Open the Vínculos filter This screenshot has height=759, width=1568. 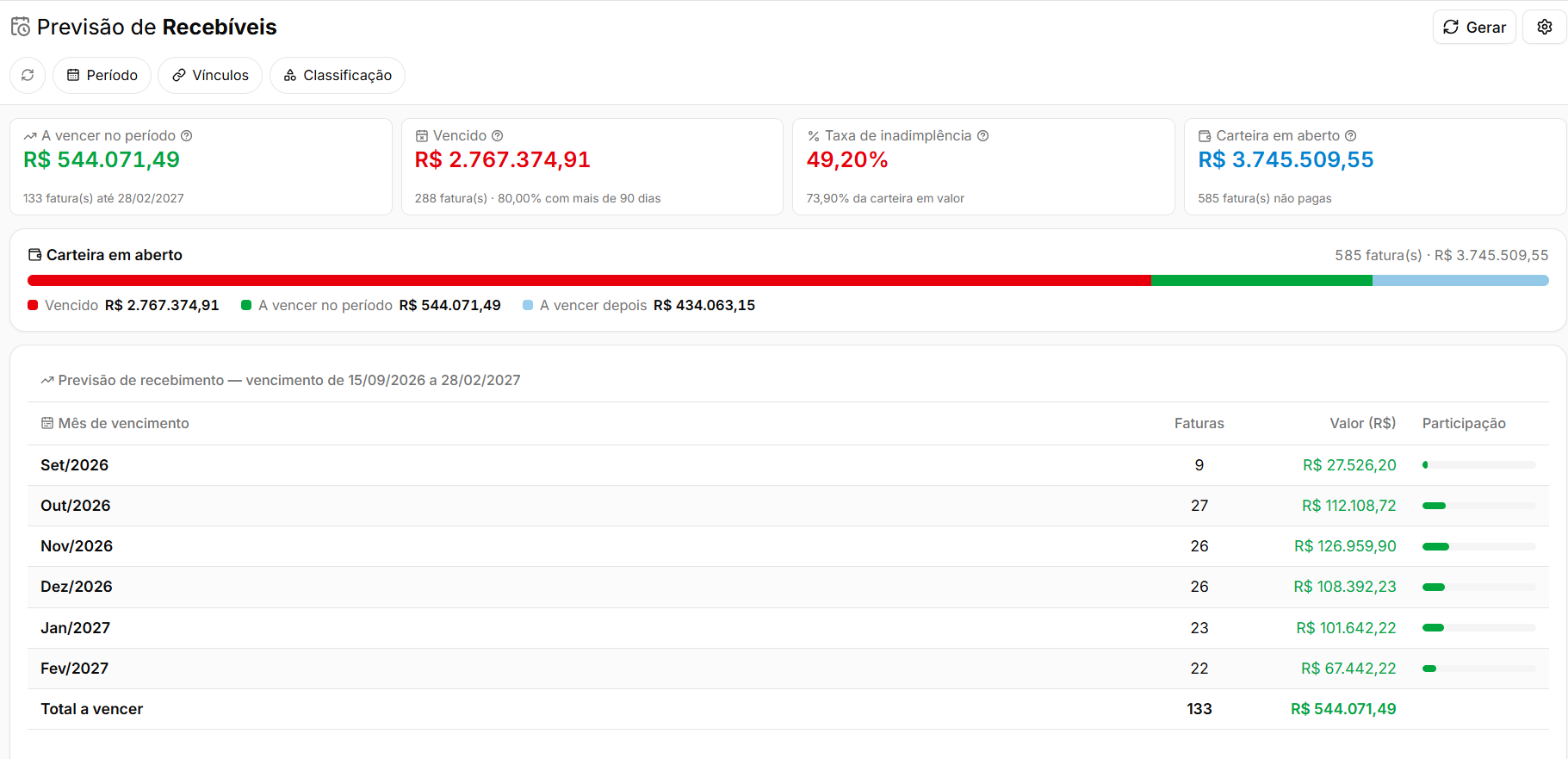point(210,75)
